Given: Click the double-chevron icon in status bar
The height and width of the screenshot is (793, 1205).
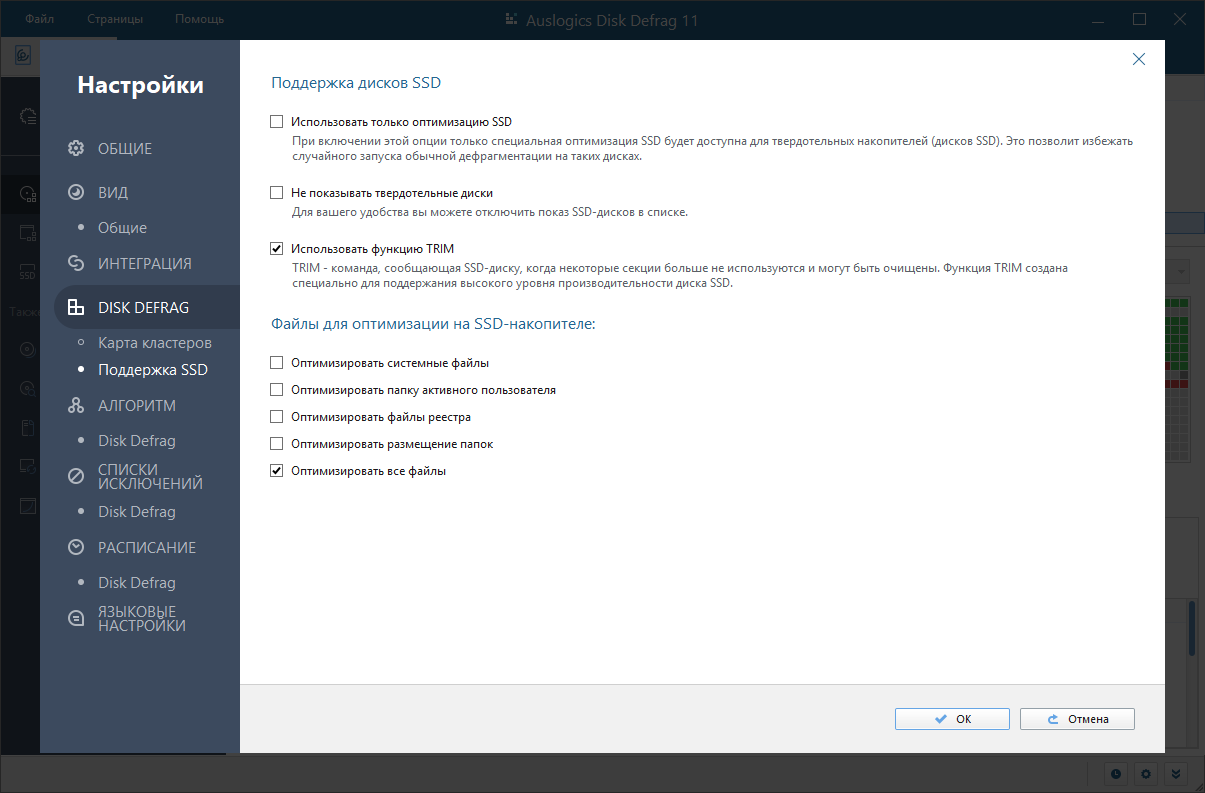Looking at the screenshot, I should click(x=1177, y=773).
